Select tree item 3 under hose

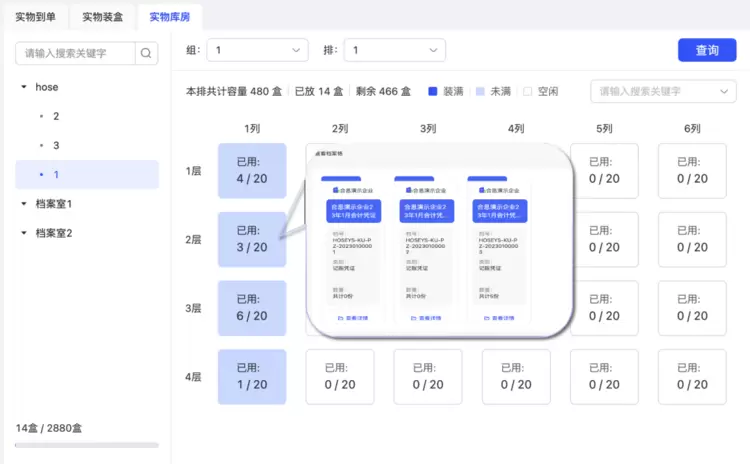click(x=56, y=145)
